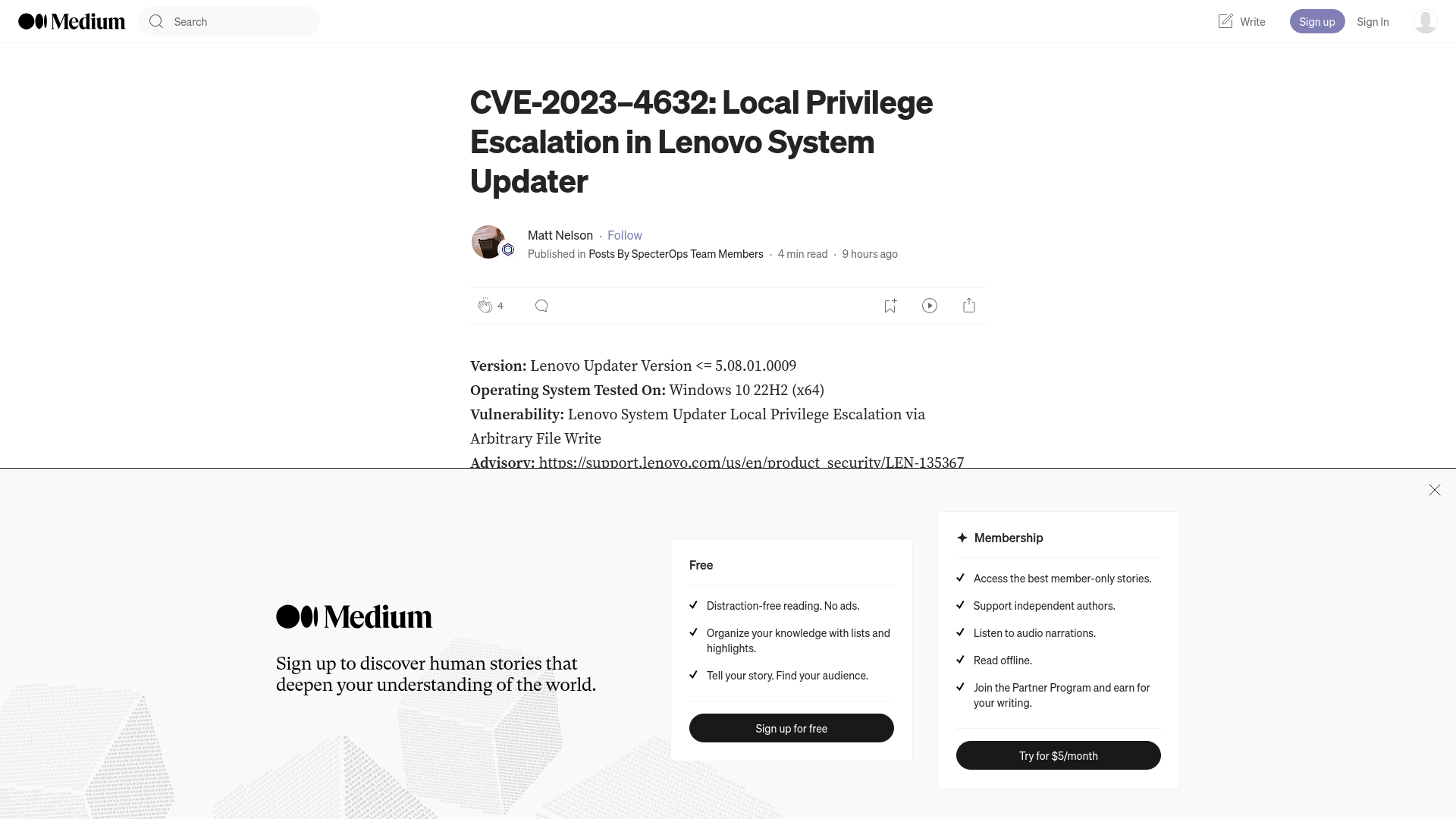Screen dimensions: 1456x819
Task: Close the signup modal overlay
Action: click(x=1434, y=490)
